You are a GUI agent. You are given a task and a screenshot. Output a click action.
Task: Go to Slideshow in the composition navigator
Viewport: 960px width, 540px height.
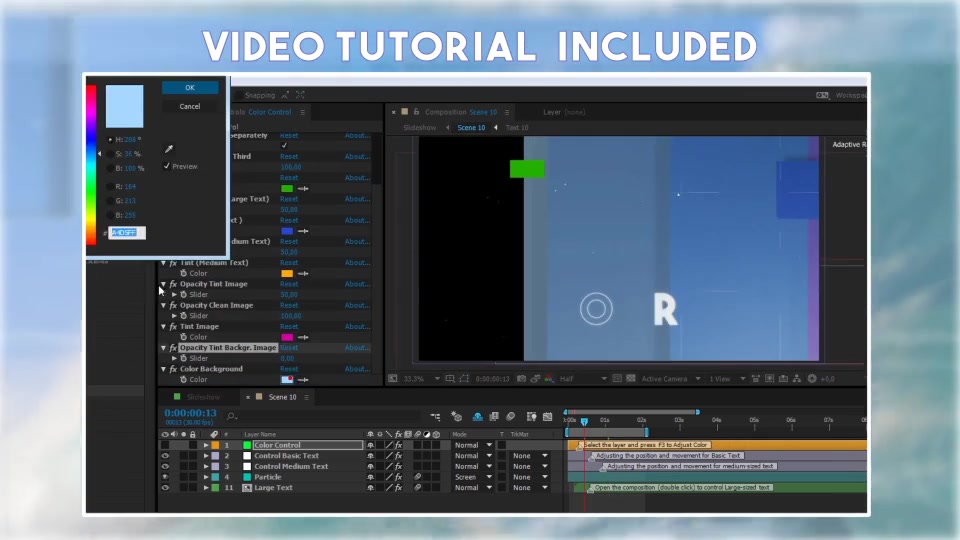419,128
